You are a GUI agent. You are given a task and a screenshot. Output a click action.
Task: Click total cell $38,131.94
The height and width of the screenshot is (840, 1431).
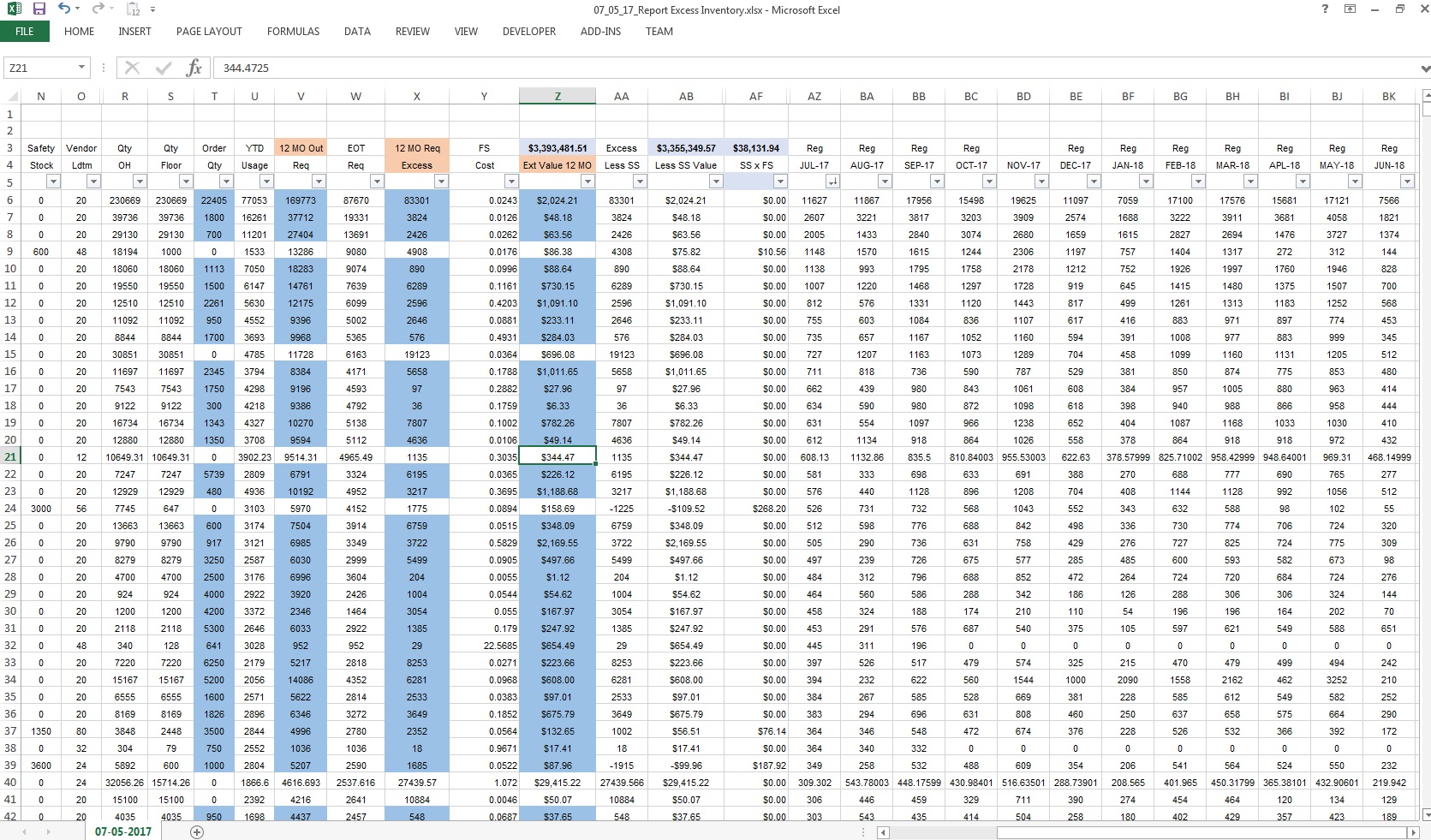coord(756,148)
